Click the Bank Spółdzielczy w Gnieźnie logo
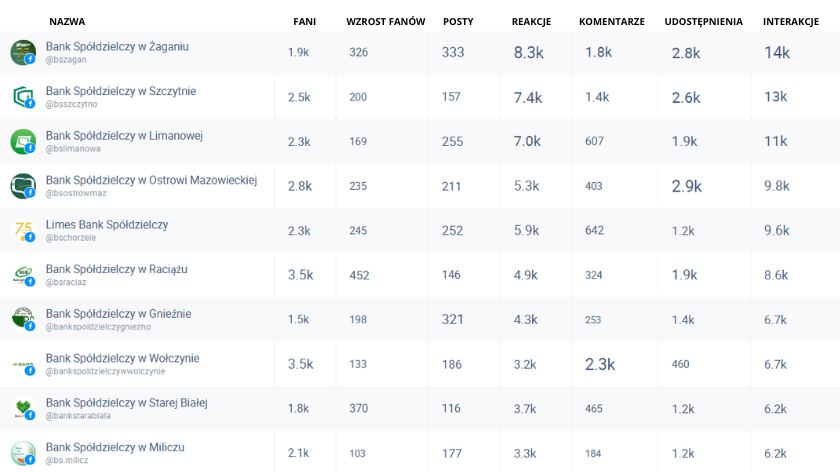The height and width of the screenshot is (472, 840). pos(23,319)
